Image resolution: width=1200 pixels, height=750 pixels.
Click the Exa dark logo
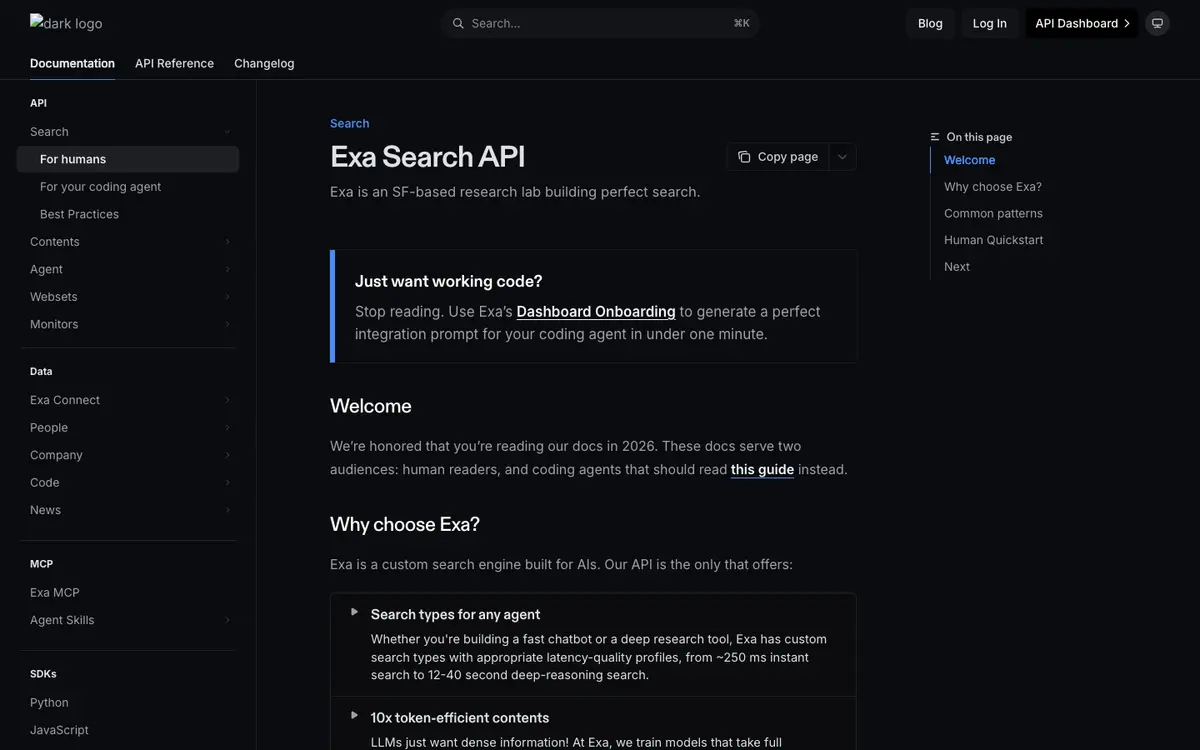click(x=66, y=22)
